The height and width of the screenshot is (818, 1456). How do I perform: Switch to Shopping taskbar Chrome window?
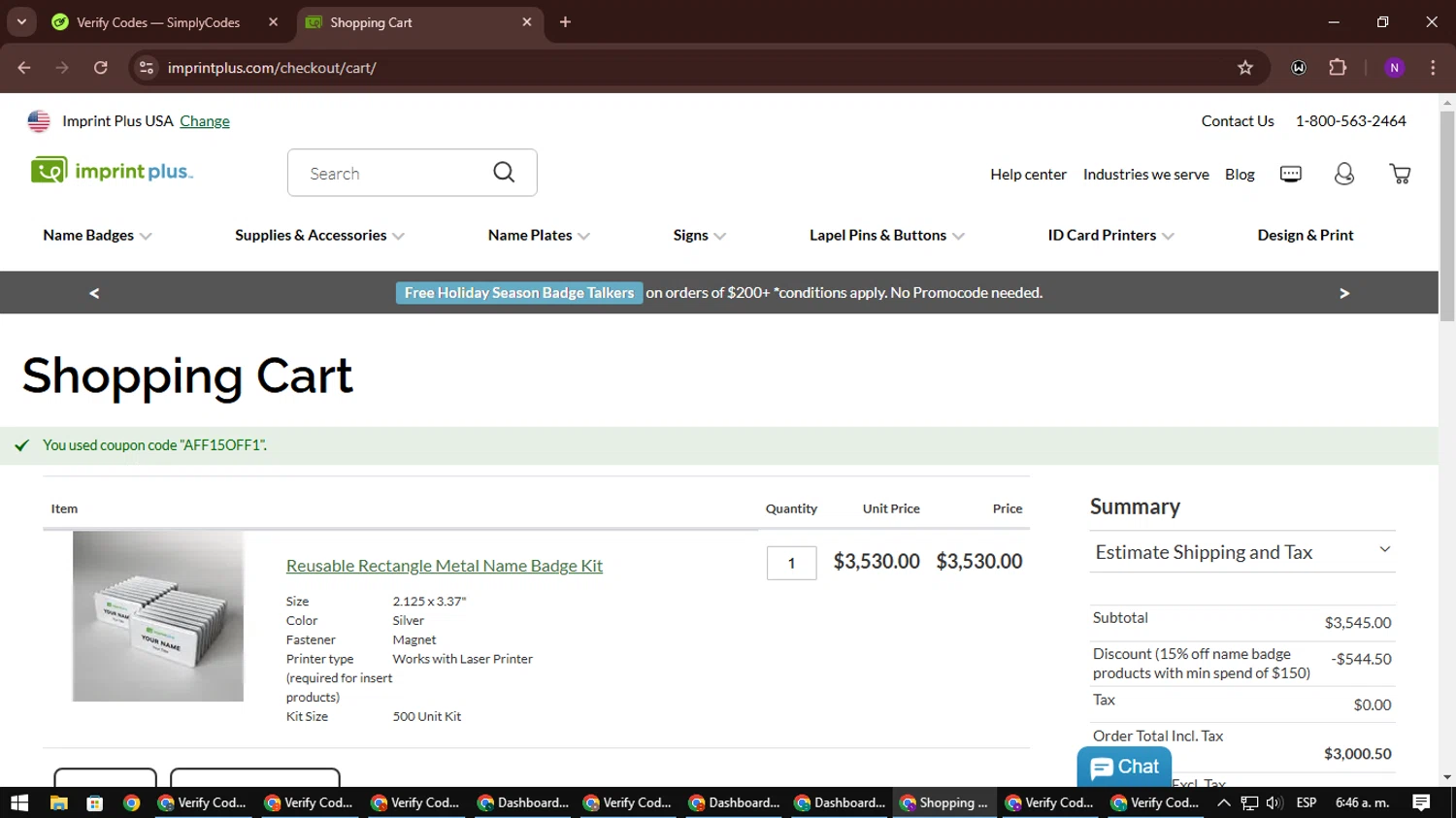pyautogui.click(x=944, y=802)
